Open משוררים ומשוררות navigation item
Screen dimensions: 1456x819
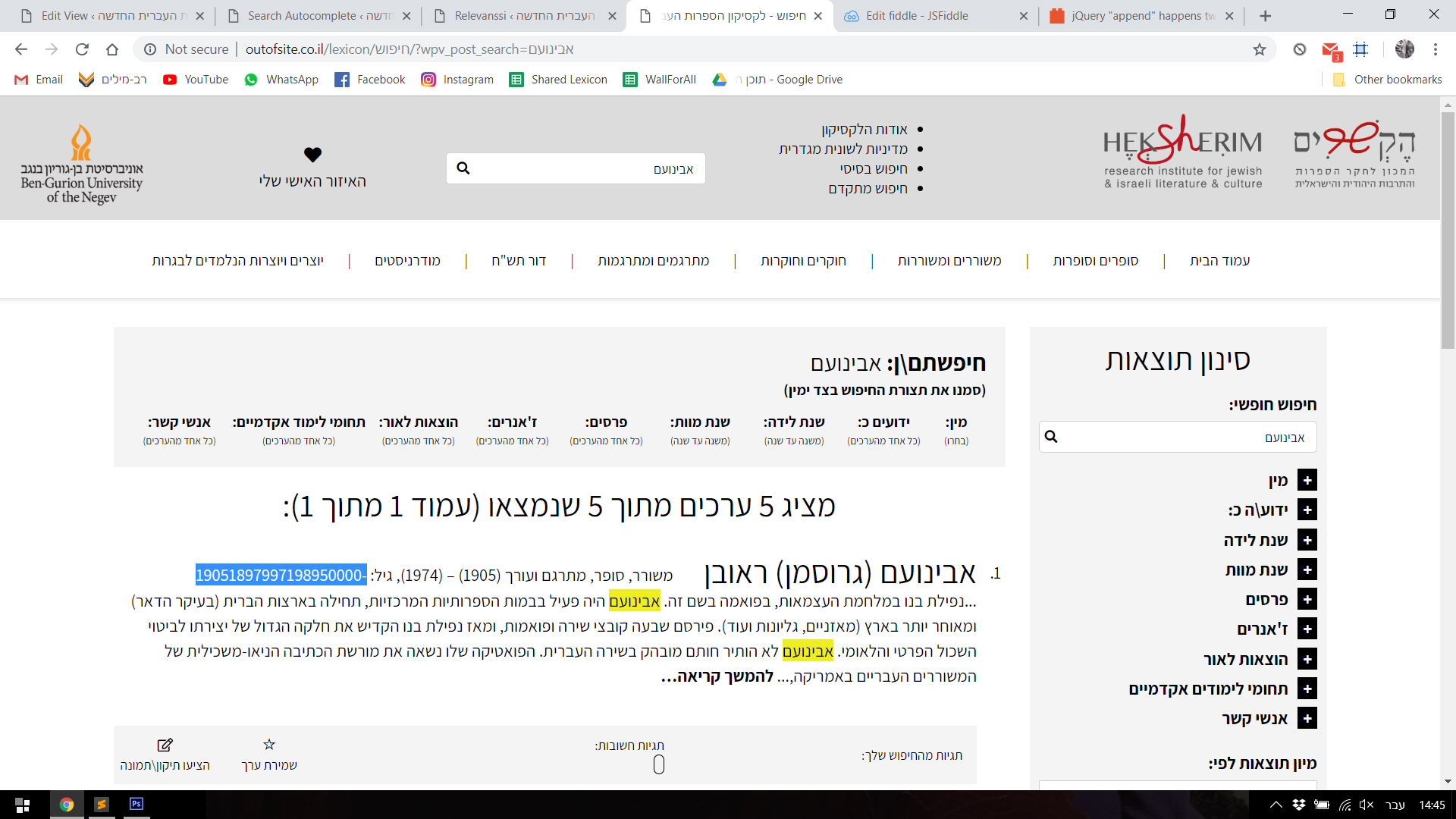coord(949,261)
